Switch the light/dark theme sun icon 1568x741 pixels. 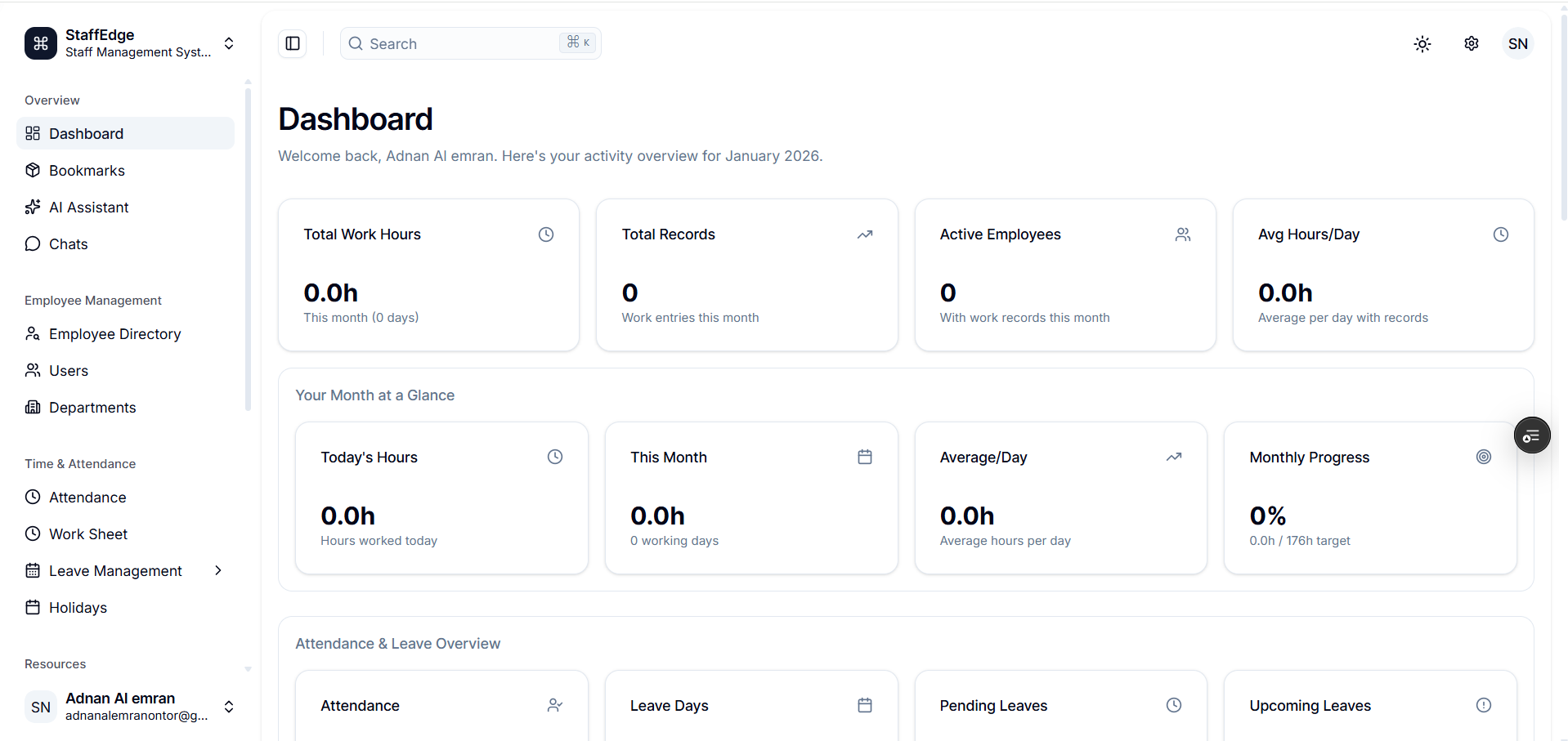[x=1422, y=44]
